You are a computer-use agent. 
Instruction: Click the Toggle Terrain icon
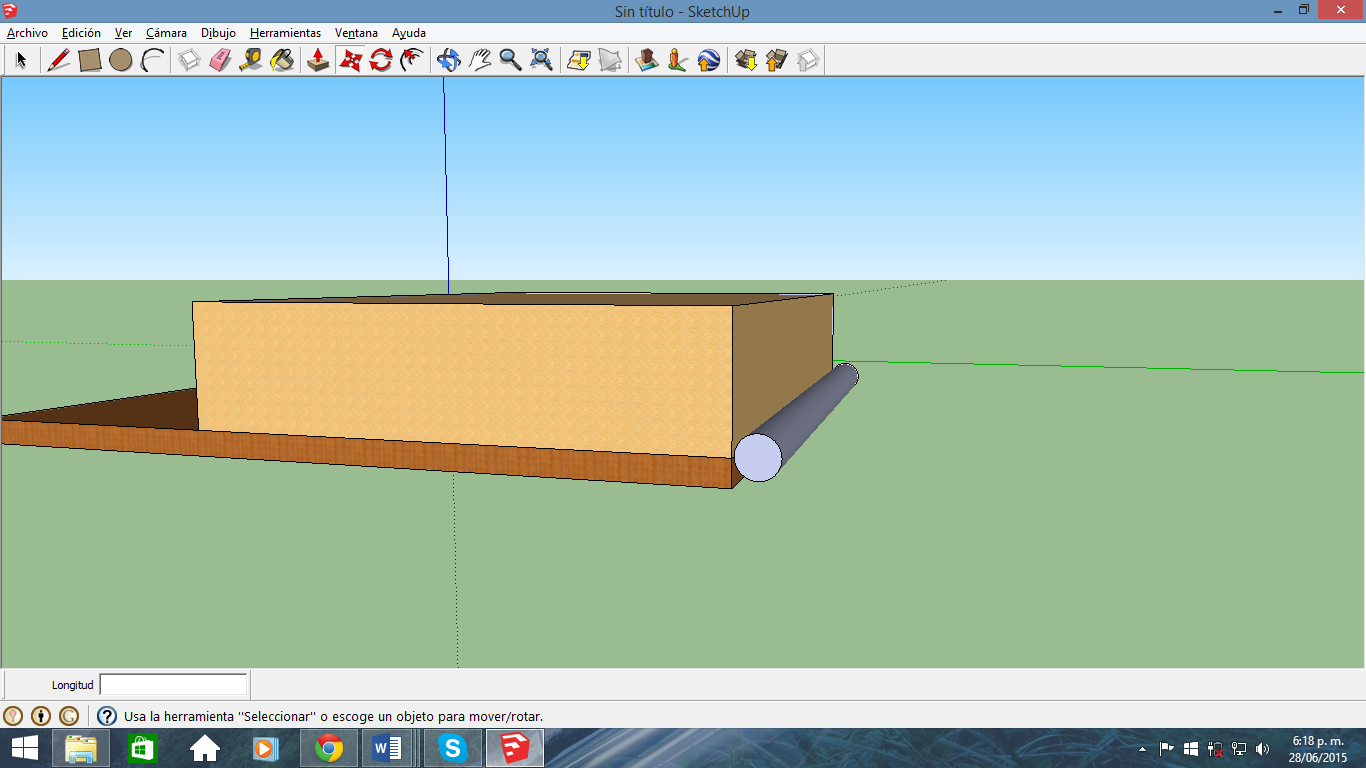(610, 60)
